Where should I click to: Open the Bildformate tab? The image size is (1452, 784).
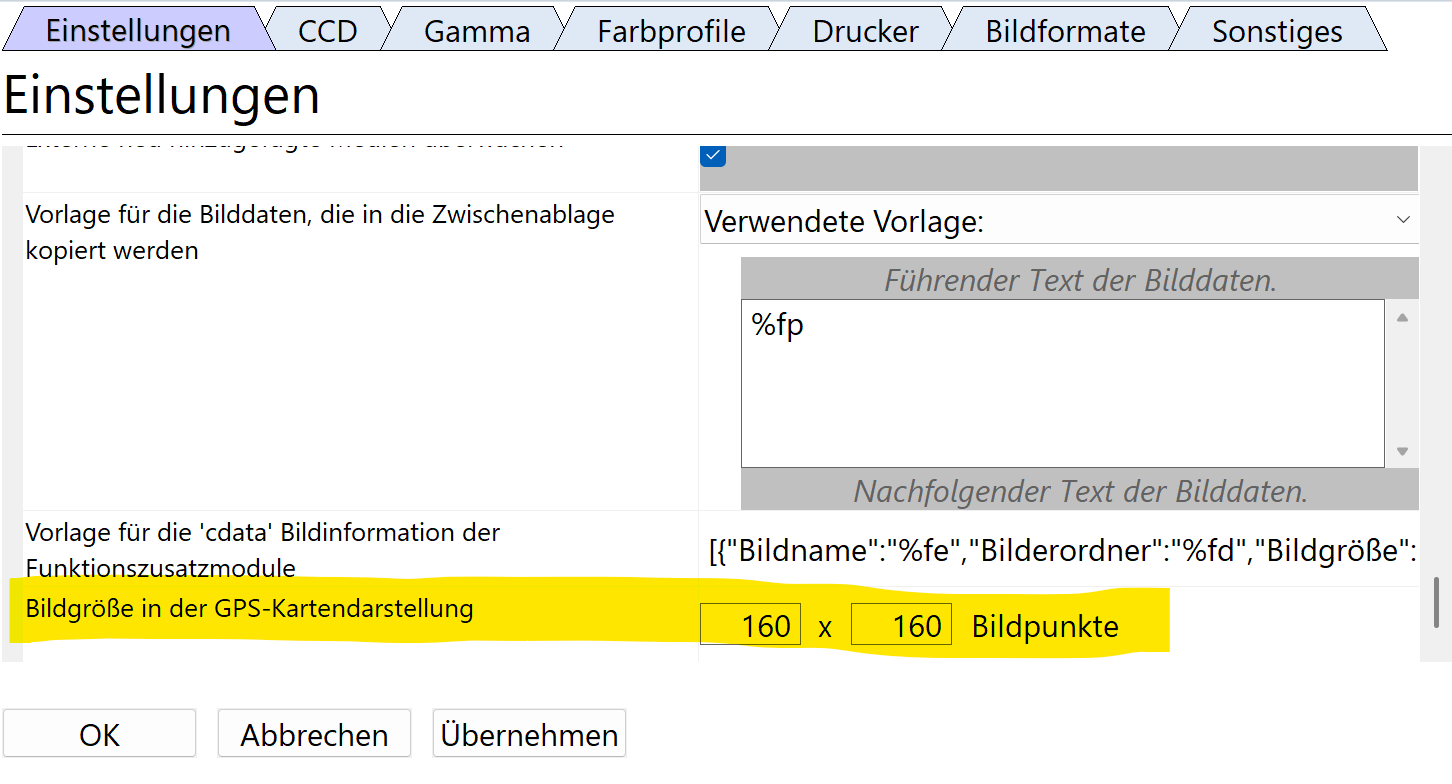coord(1065,31)
